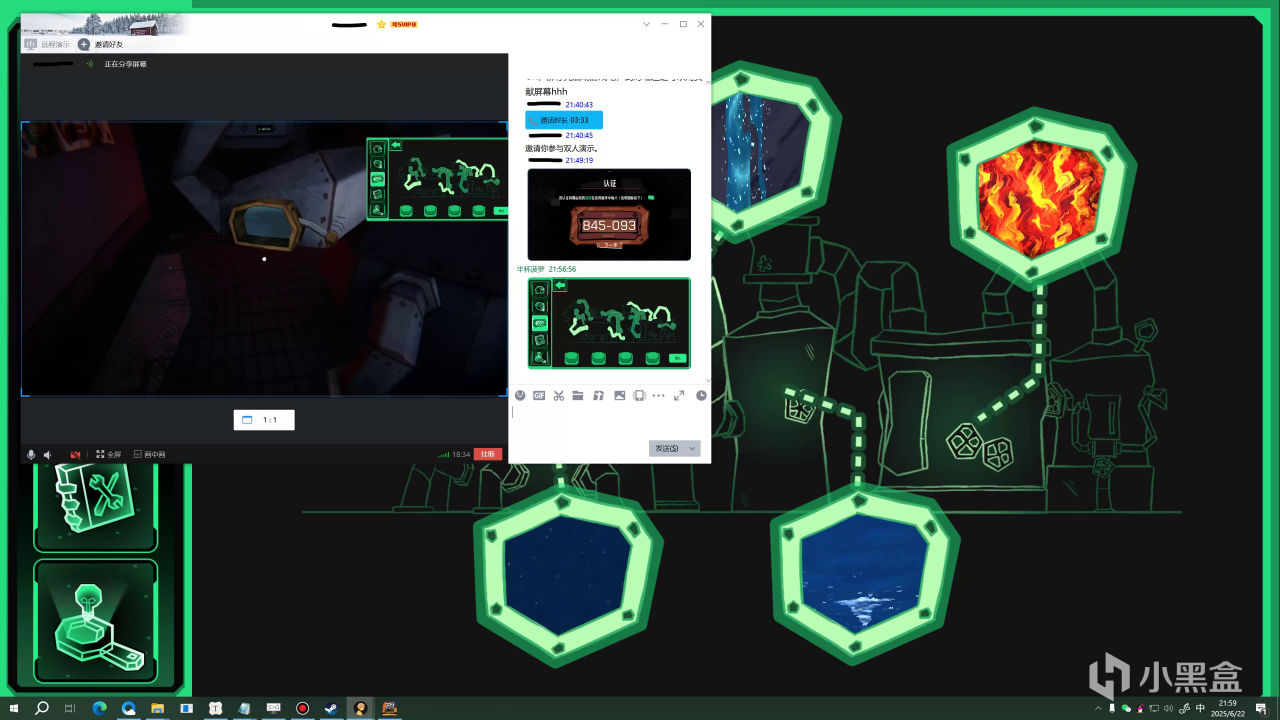Switch to fullscreen (全屏) view
This screenshot has height=720, width=1280.
108,455
